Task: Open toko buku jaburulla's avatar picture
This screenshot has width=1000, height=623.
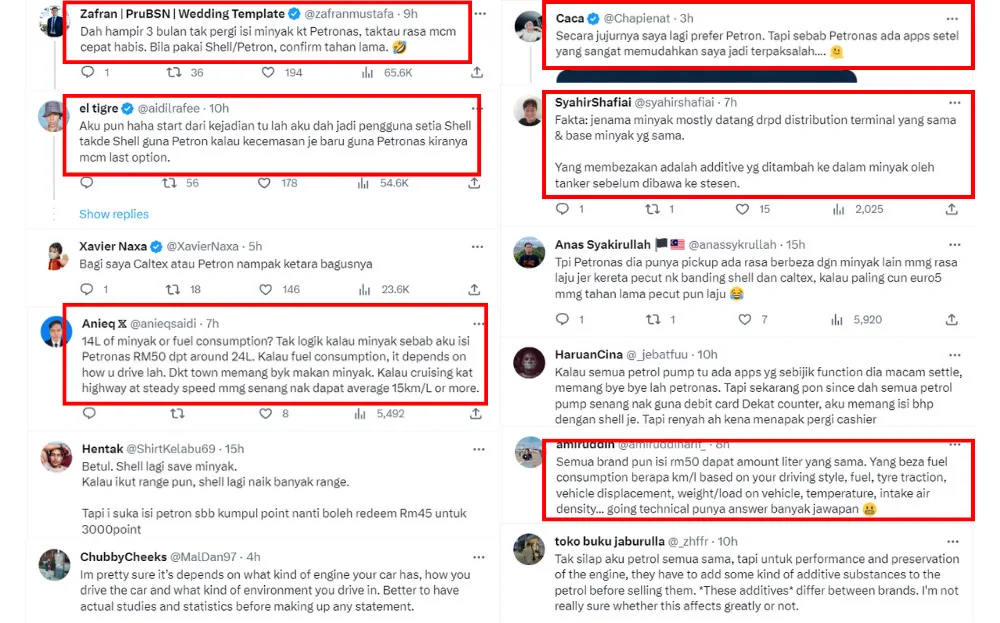Action: (529, 549)
